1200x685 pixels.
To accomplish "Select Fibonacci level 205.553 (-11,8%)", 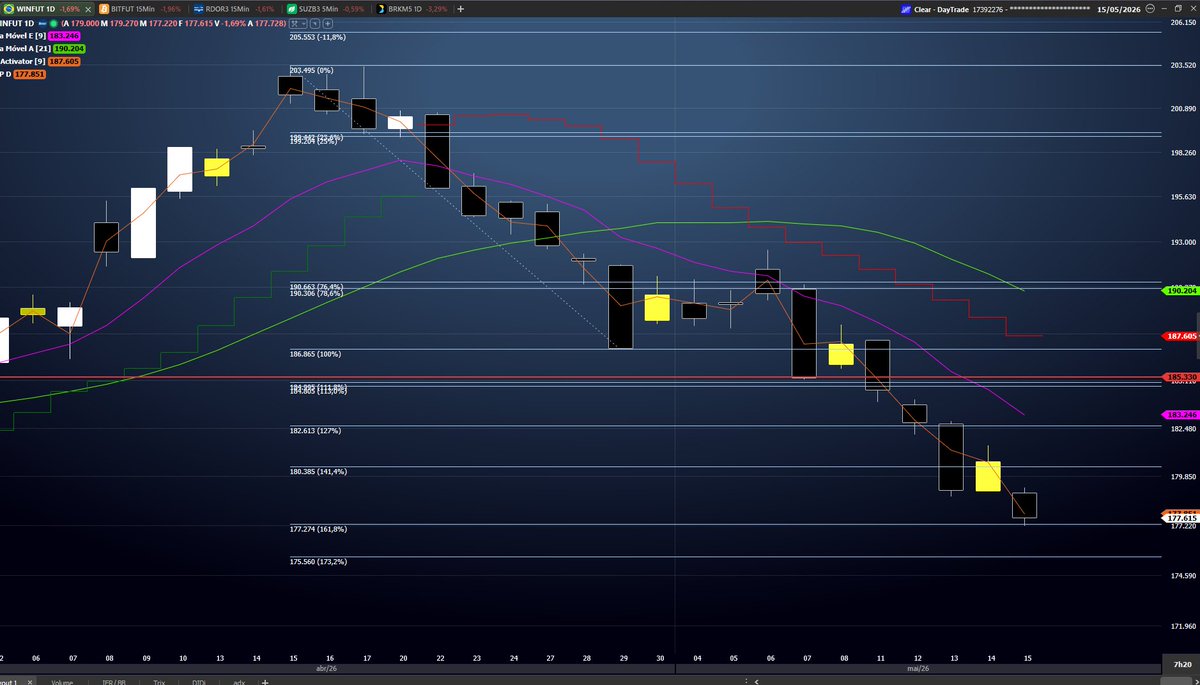I will (x=316, y=37).
